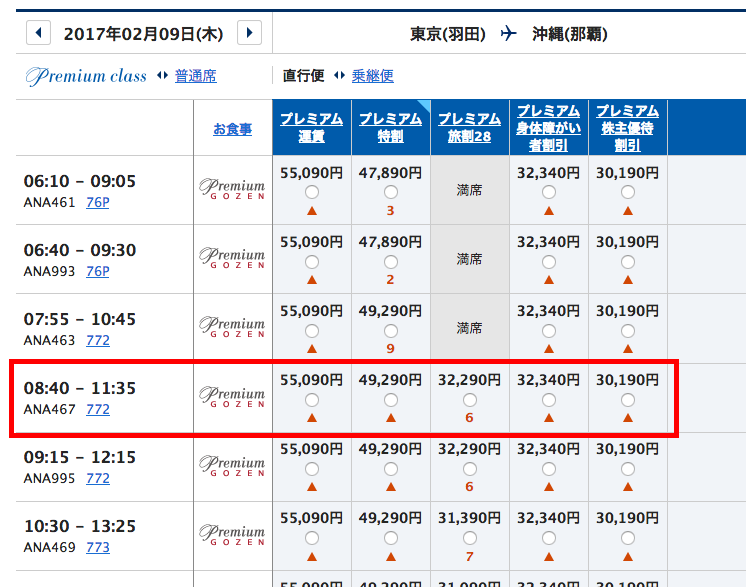Click Premium Gozen meal icon for ANA463
The height and width of the screenshot is (587, 755).
tap(232, 328)
